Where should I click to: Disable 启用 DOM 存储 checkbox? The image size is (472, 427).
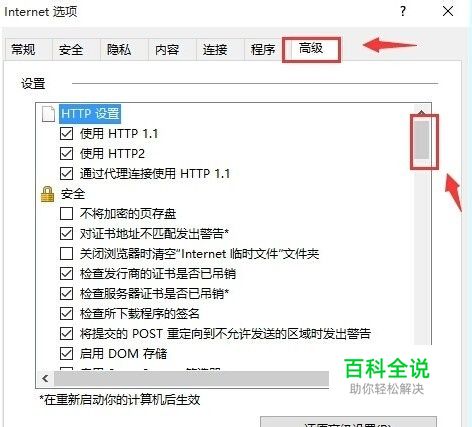click(66, 354)
